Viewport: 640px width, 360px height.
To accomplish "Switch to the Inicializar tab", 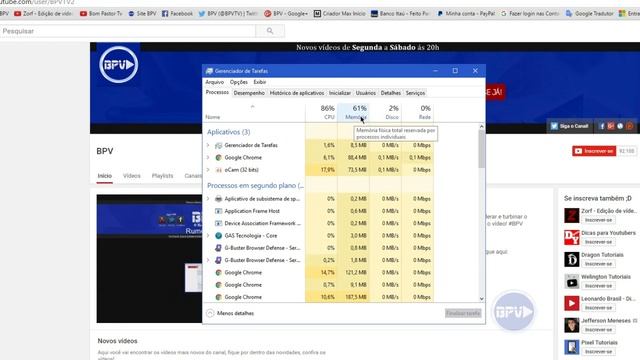I will (340, 93).
